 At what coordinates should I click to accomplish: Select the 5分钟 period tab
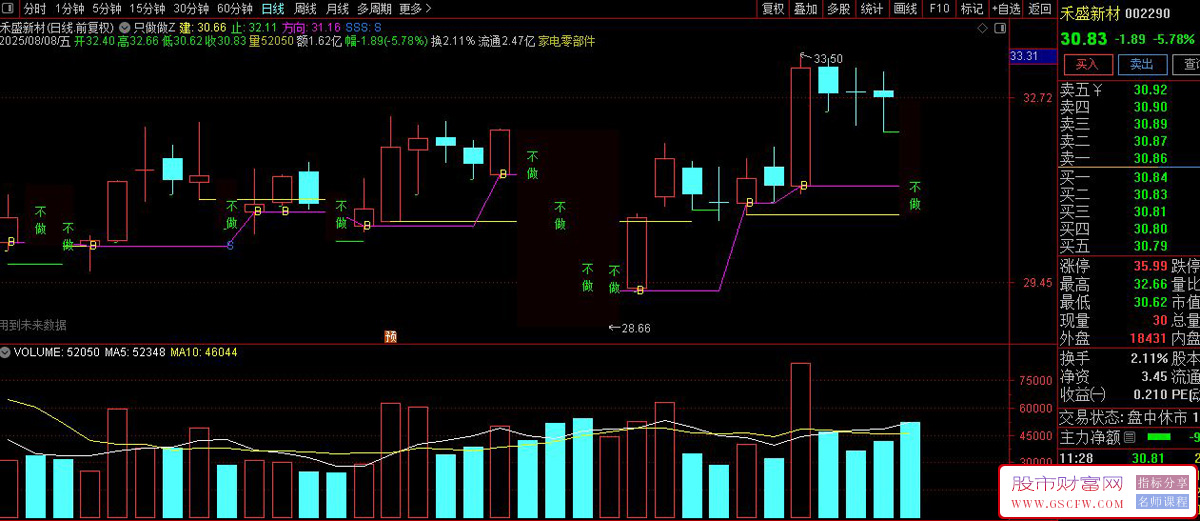[x=107, y=8]
